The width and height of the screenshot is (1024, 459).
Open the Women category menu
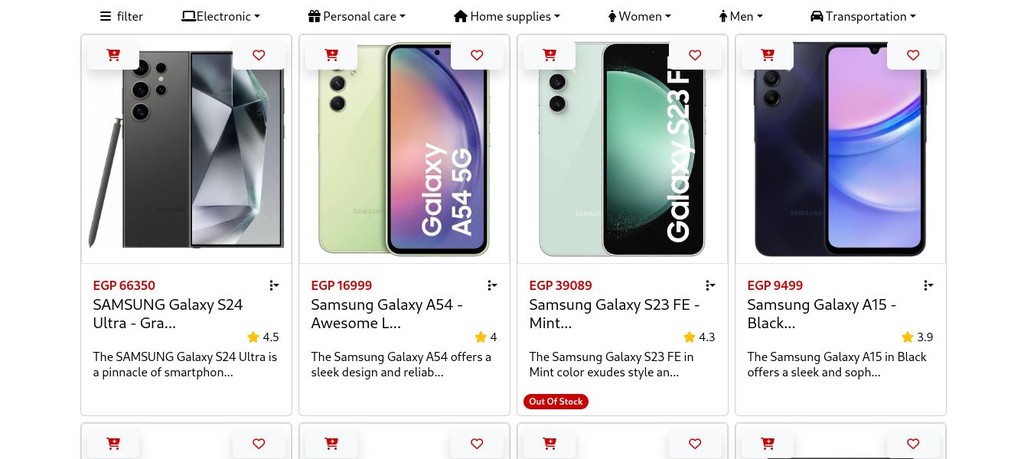(639, 16)
